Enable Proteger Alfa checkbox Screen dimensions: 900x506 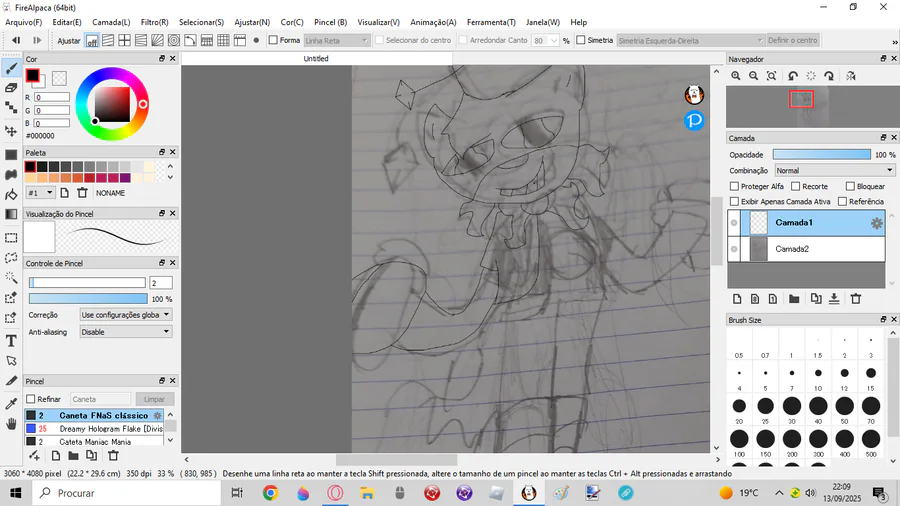click(x=734, y=186)
